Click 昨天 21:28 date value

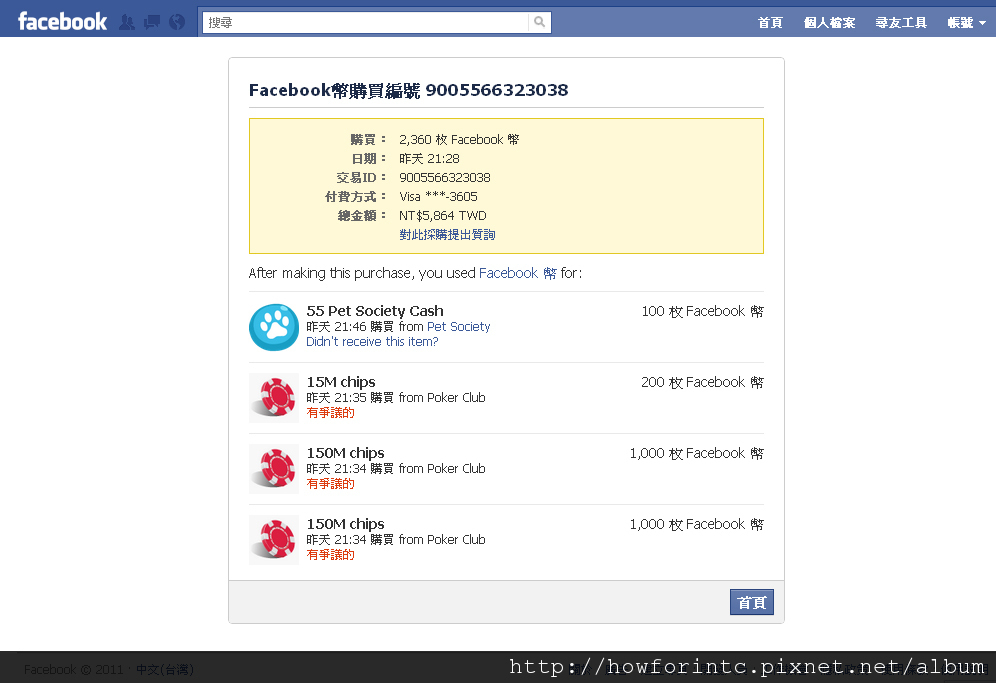429,158
